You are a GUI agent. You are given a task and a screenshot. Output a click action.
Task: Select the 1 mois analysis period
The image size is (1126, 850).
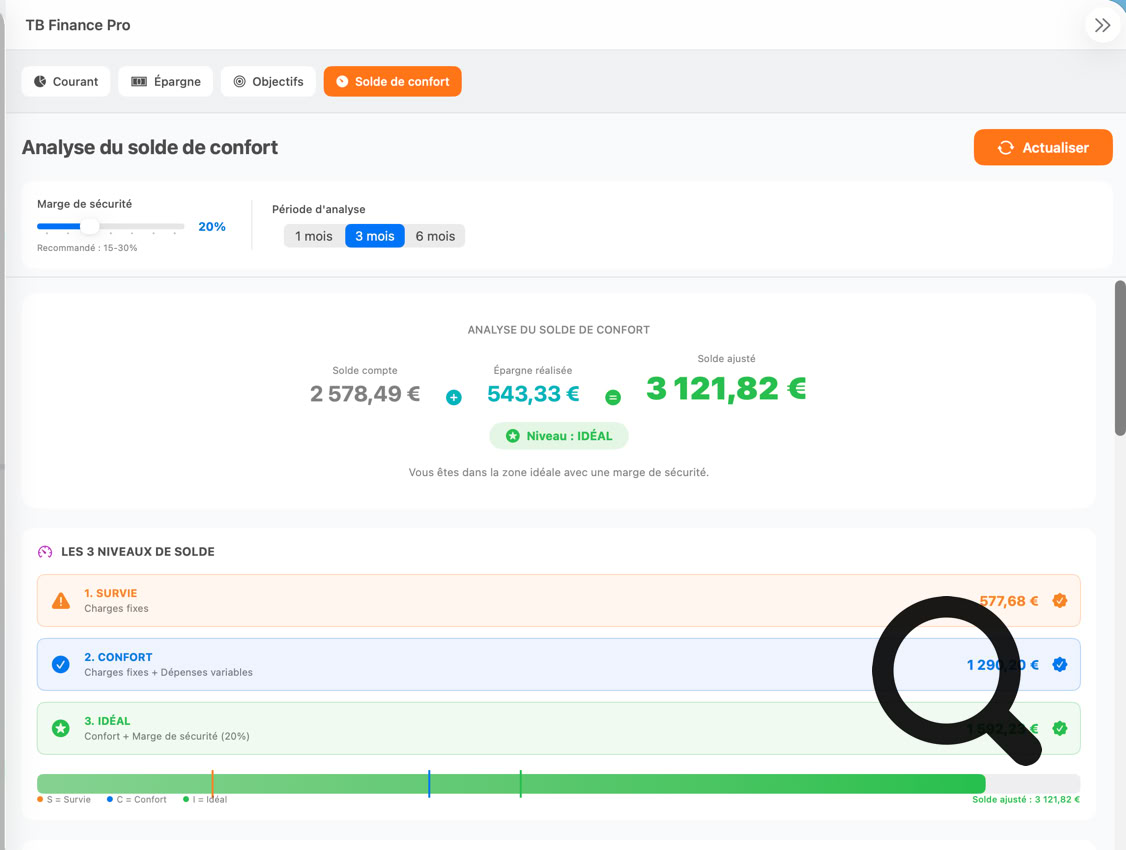314,236
